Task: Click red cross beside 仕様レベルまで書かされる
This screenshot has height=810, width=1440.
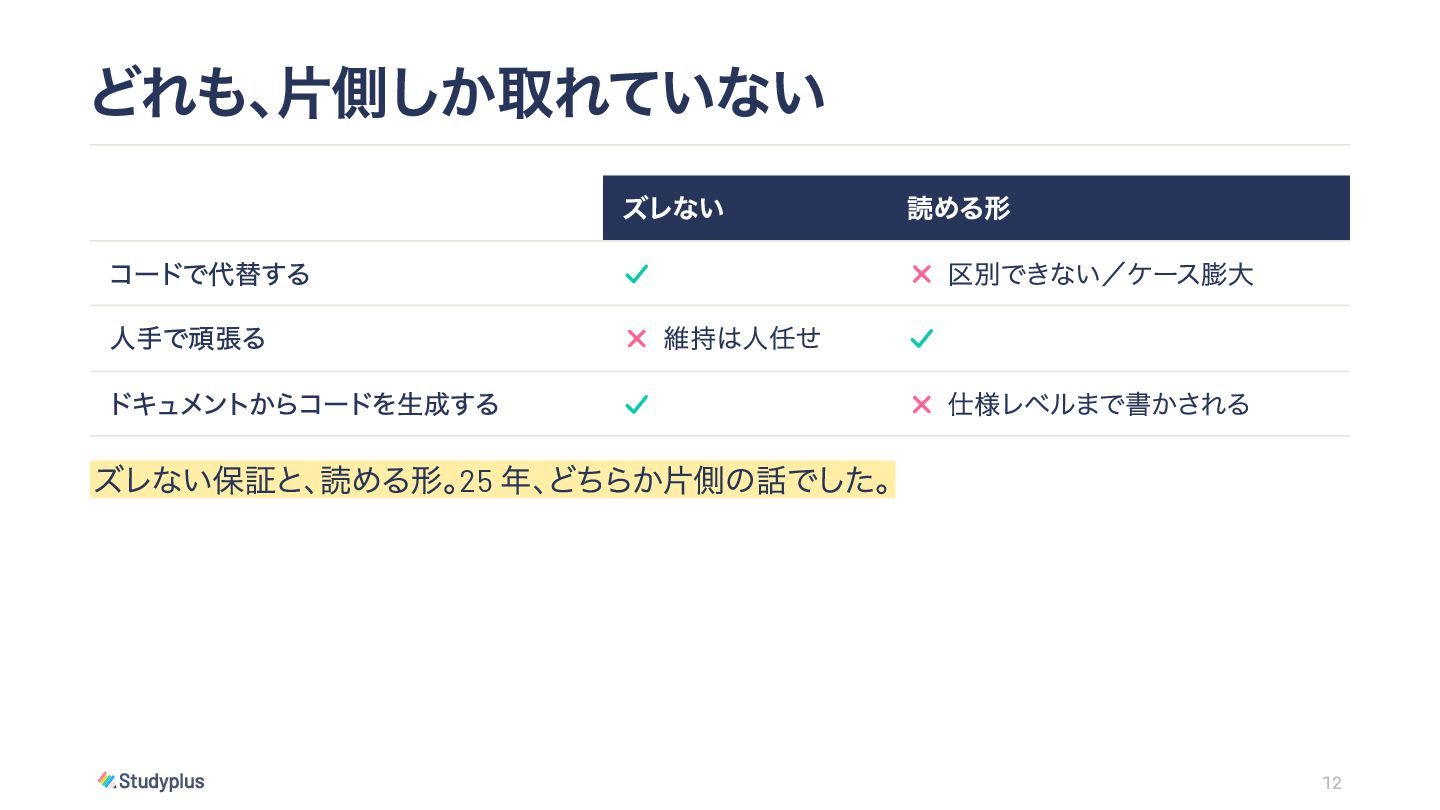Action: (921, 404)
